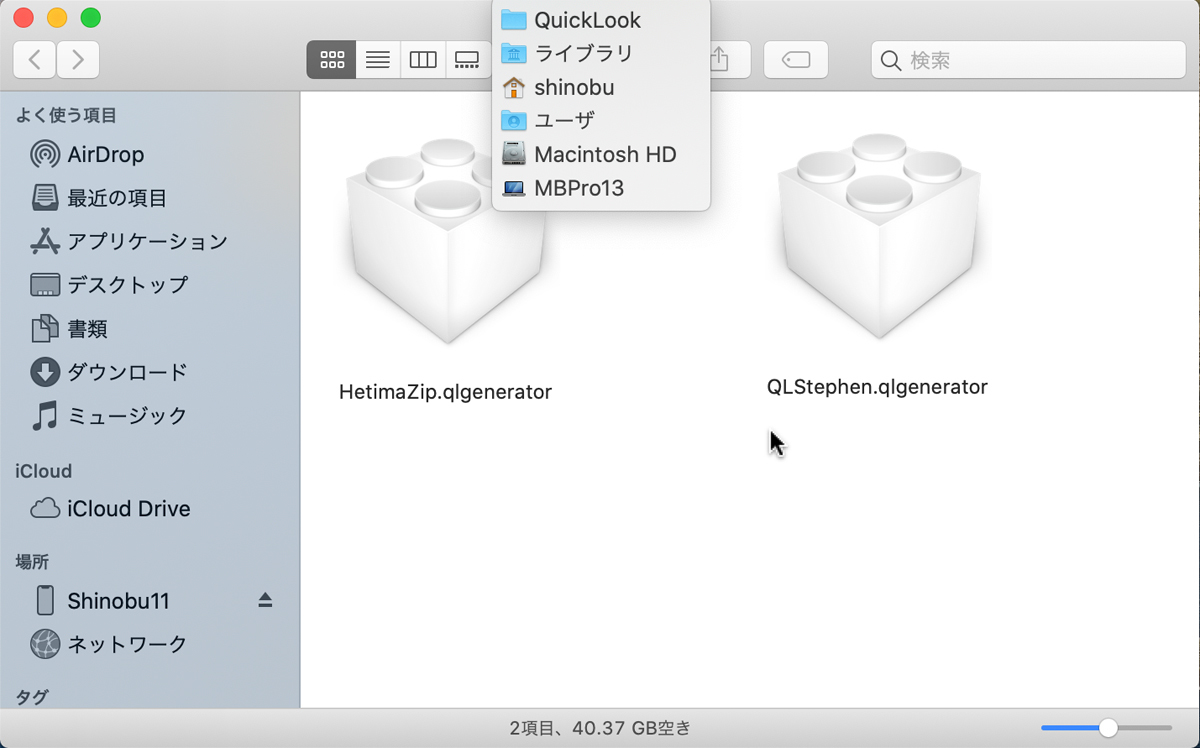Switch to icon view
The image size is (1200, 748).
[x=331, y=60]
